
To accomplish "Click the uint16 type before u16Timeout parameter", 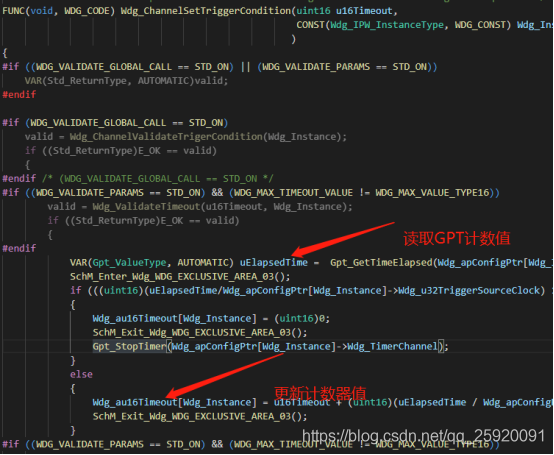I will click(313, 11).
